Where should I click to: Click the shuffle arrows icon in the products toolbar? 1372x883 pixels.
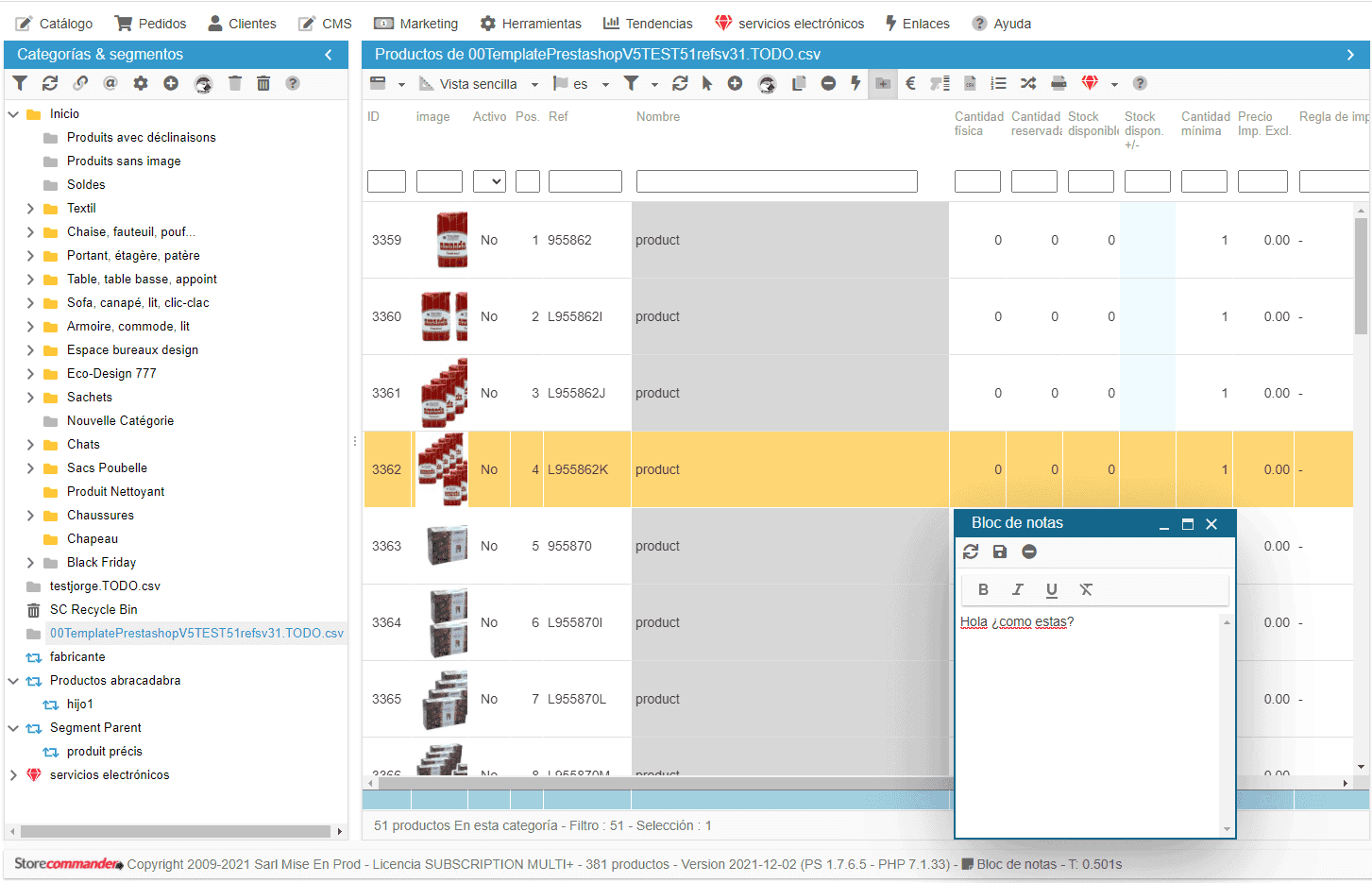click(x=1028, y=83)
